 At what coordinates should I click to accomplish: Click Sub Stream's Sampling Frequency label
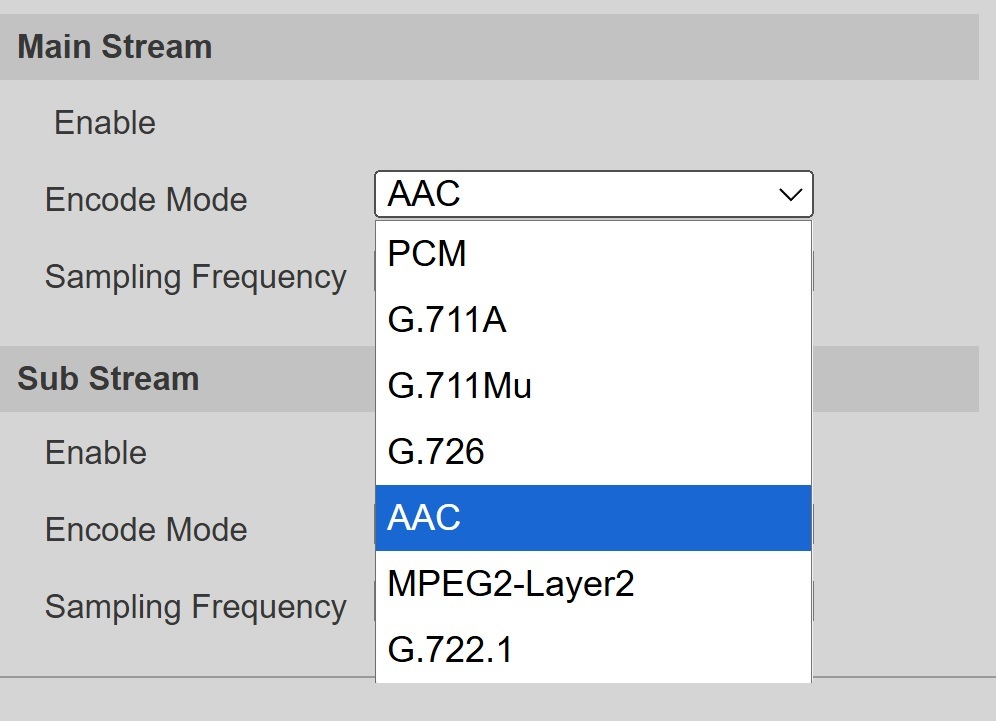(196, 607)
